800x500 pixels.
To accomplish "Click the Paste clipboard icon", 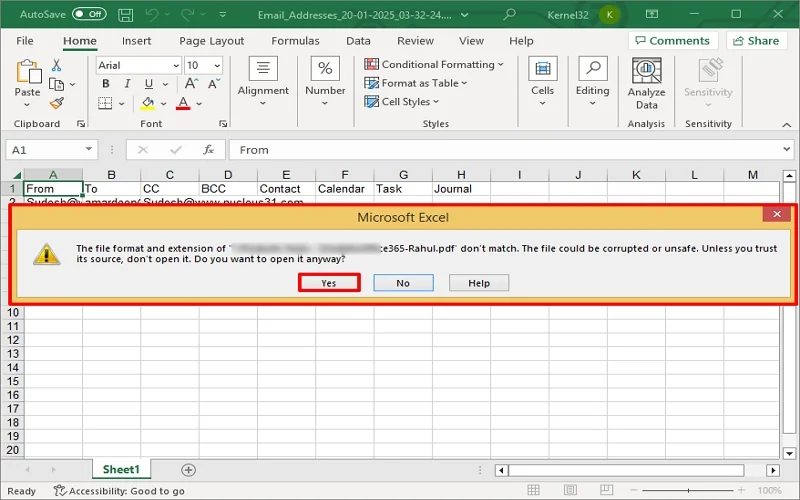I will [28, 71].
